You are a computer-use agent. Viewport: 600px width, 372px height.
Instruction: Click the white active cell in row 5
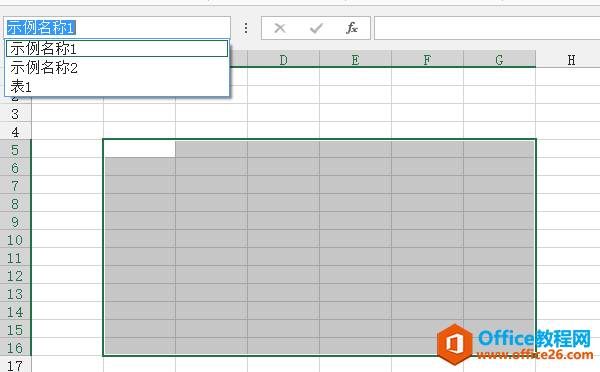point(140,149)
